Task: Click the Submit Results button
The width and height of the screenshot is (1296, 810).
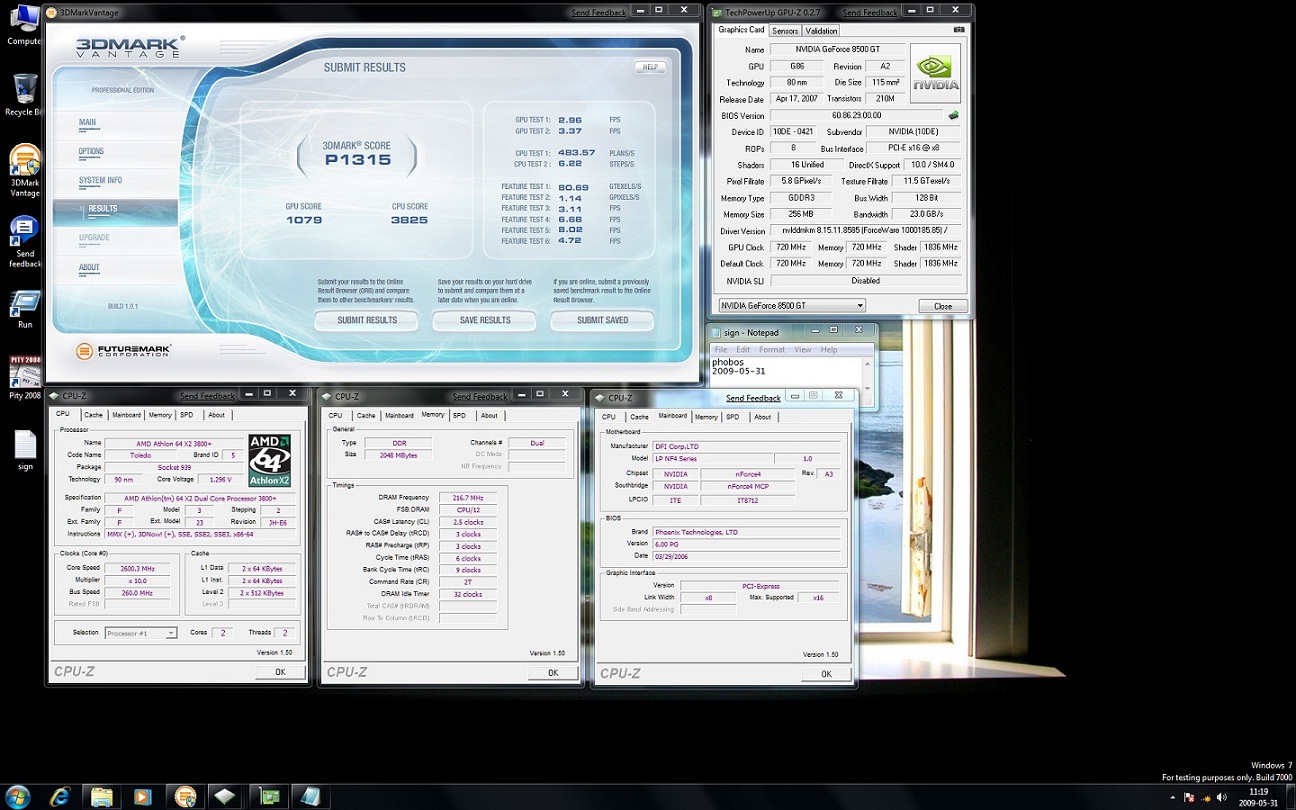Action: pos(367,320)
